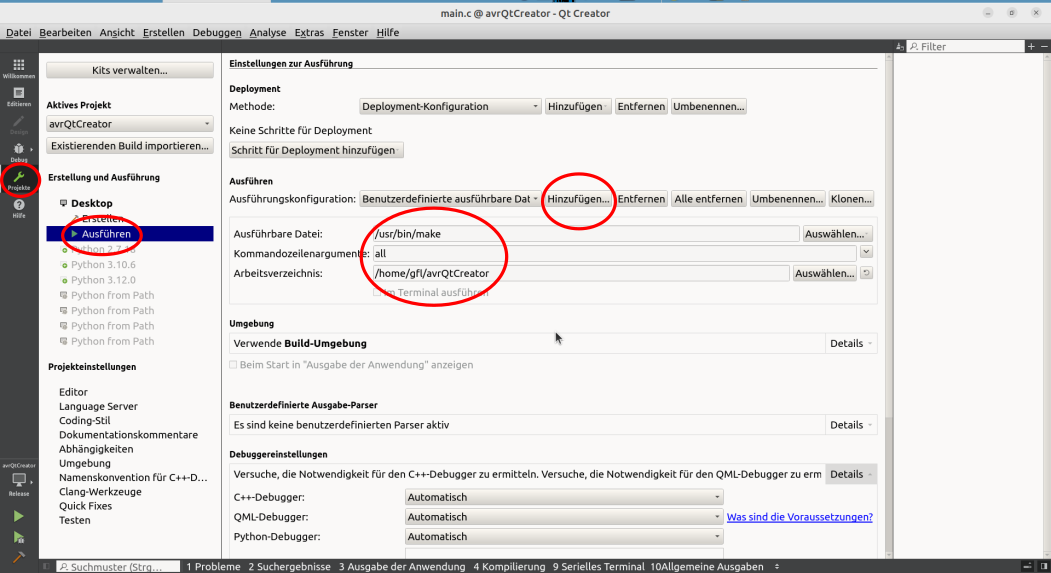This screenshot has height=573, width=1051.
Task: Add item with plus icon near Filter
Action: tap(1032, 46)
